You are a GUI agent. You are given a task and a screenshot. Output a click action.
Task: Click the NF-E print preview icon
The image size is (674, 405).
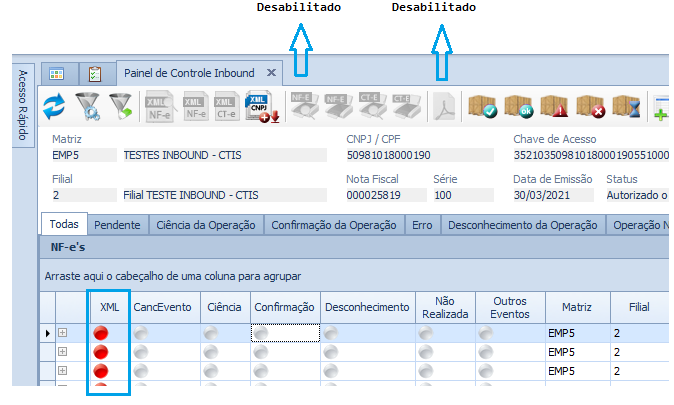click(x=304, y=105)
